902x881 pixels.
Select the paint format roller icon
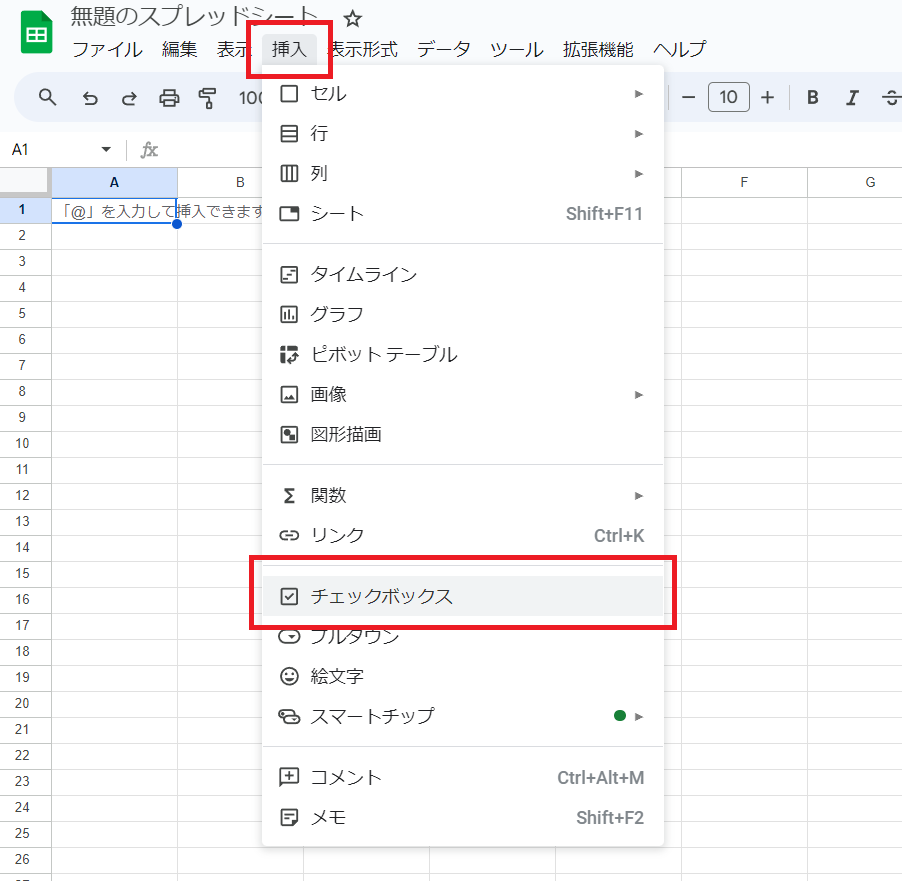(208, 97)
